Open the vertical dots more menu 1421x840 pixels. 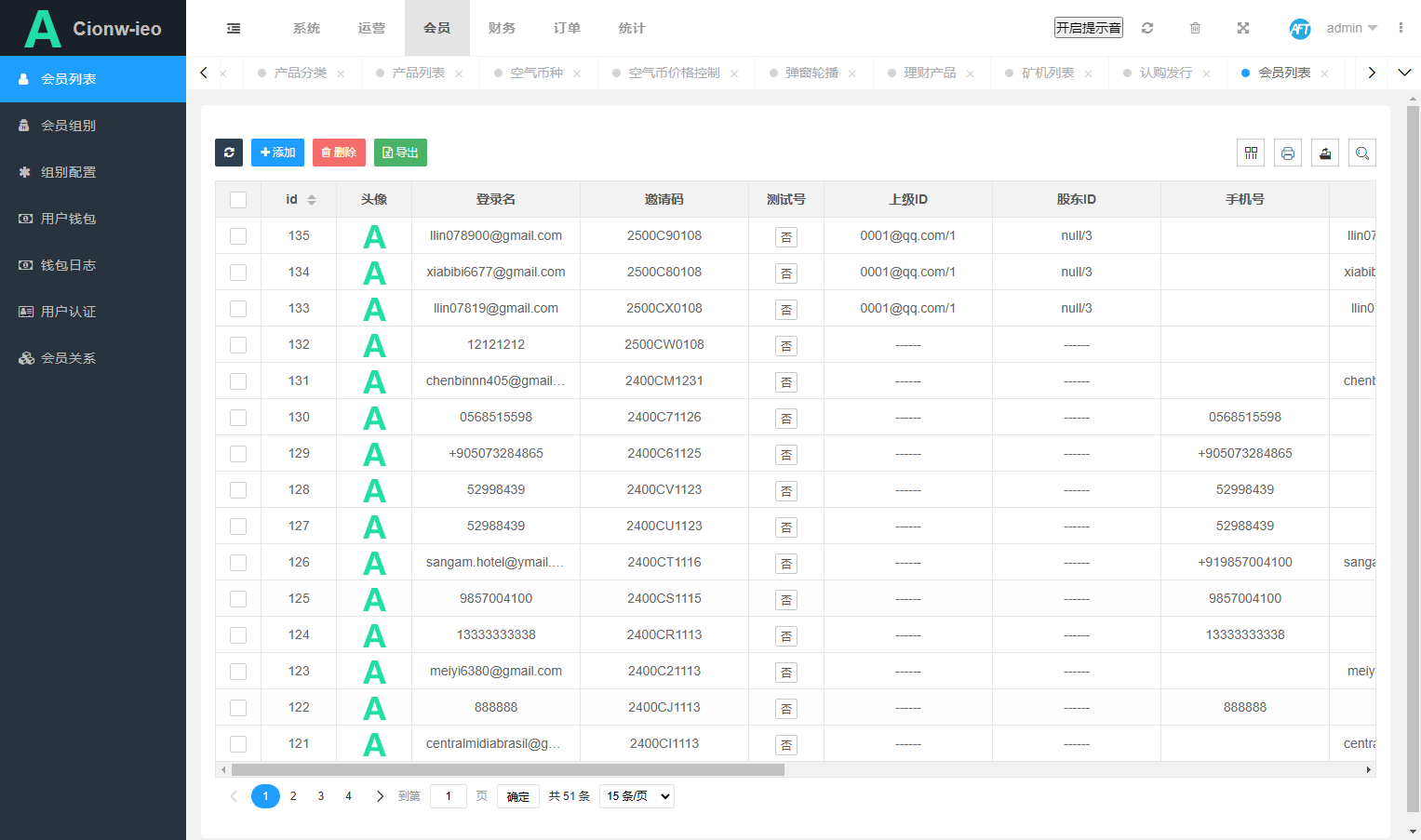(1401, 28)
